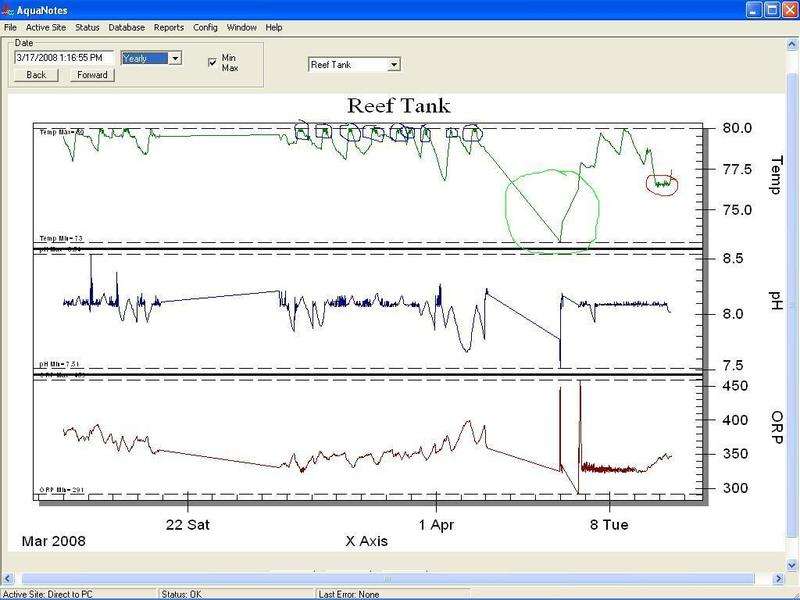800x600 pixels.
Task: Open the Database menu
Action: [x=126, y=27]
